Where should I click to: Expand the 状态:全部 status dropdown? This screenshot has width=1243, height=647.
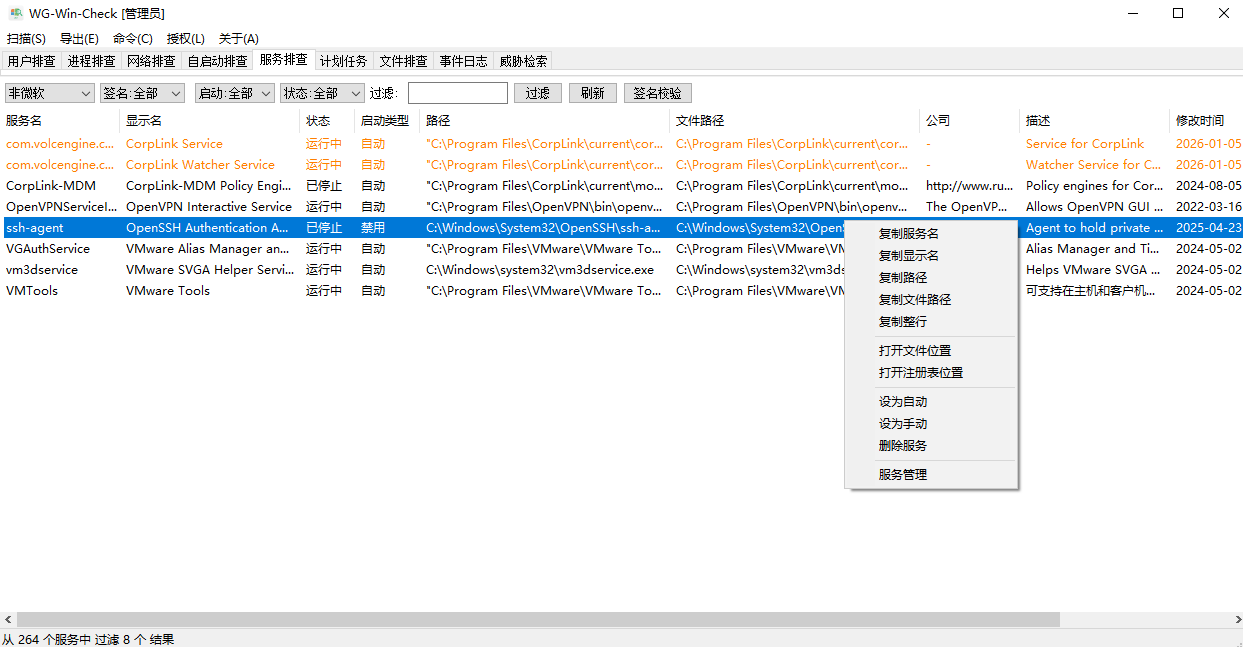(322, 93)
